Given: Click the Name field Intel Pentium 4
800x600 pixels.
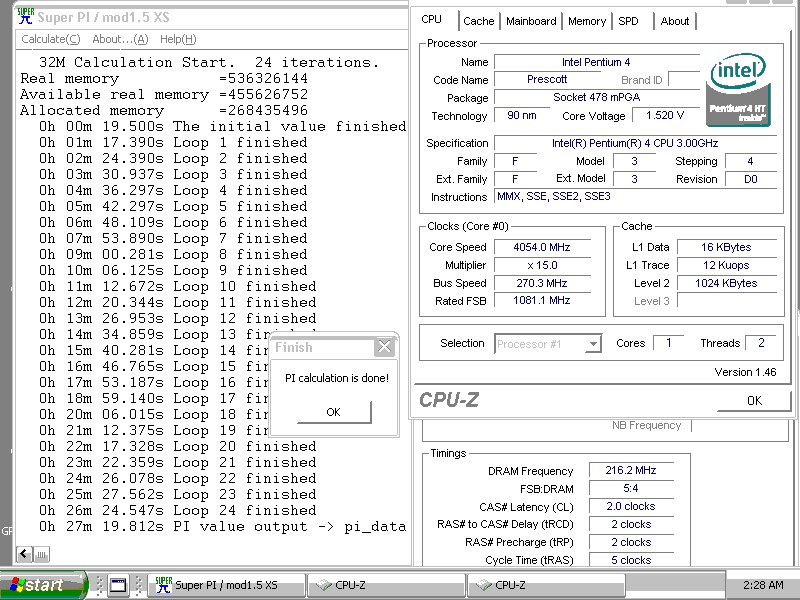Looking at the screenshot, I should 596,62.
